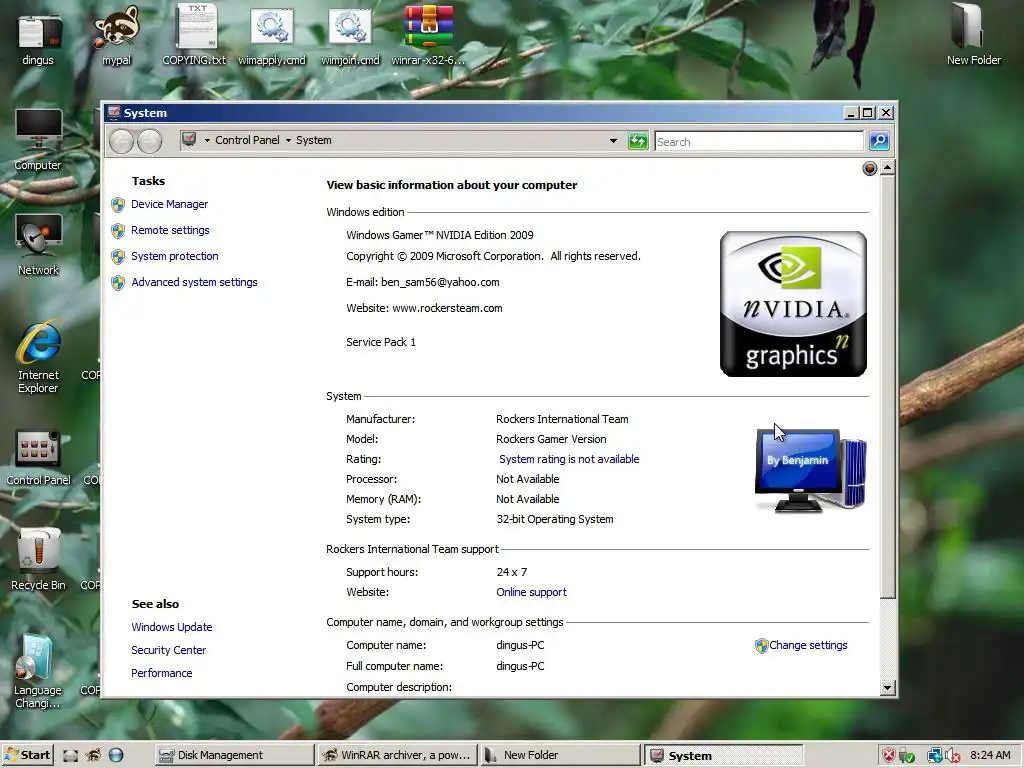Click the magnifier Search button
The width and height of the screenshot is (1024, 768).
click(x=879, y=141)
